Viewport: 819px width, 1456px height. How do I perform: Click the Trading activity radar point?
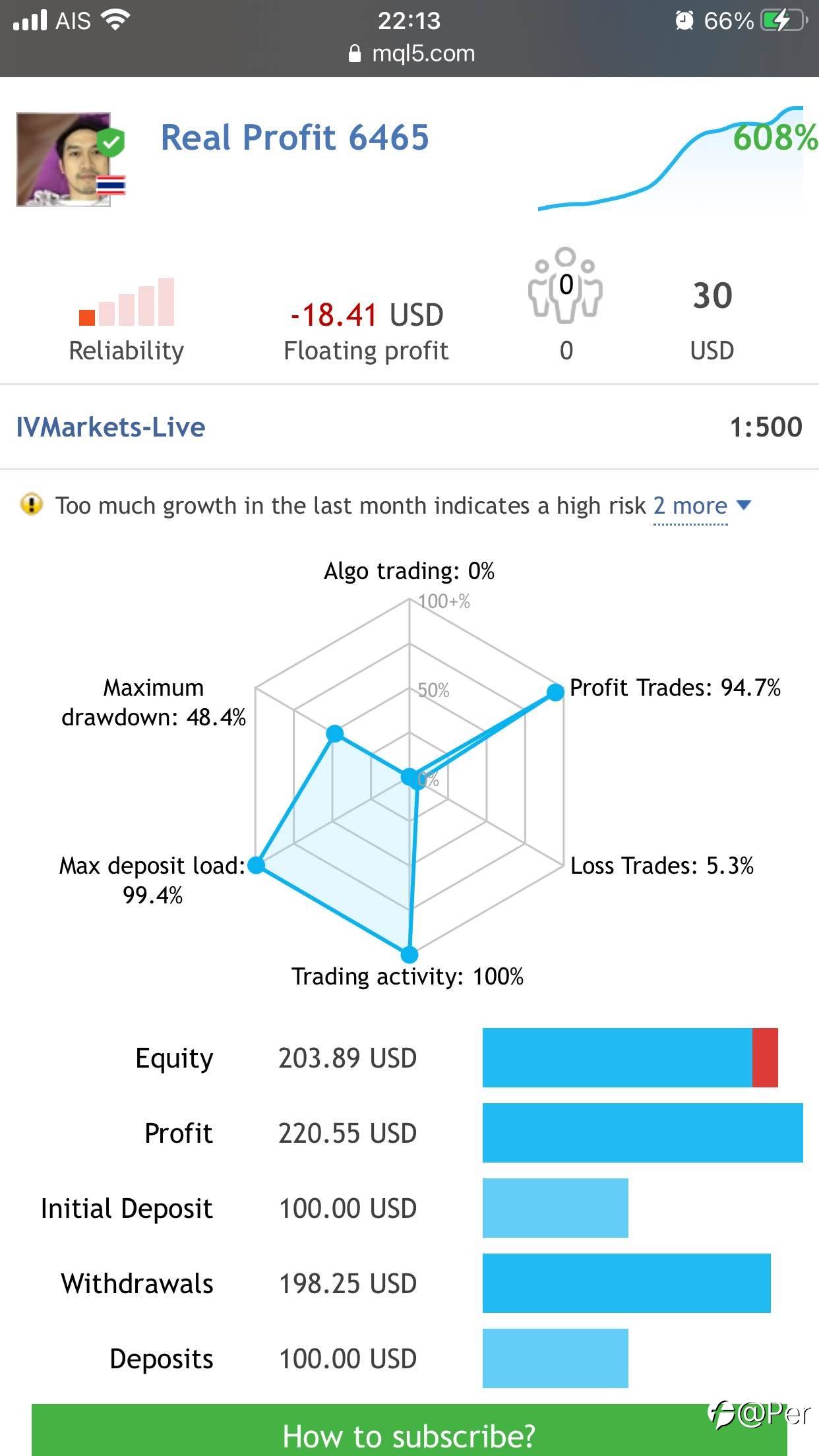point(409,954)
